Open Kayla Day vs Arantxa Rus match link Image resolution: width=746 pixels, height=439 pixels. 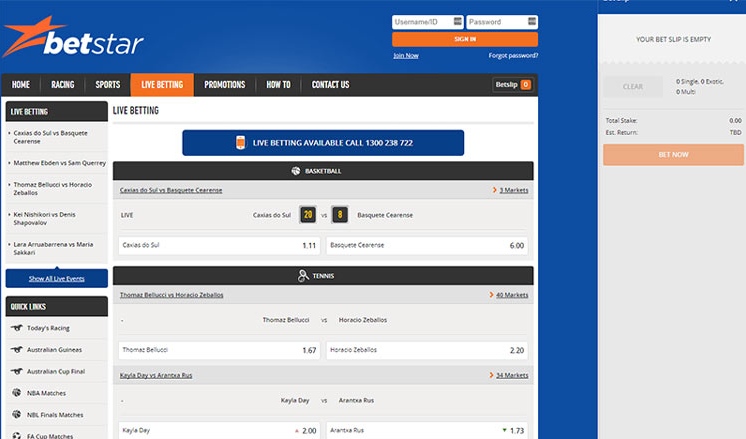156,375
